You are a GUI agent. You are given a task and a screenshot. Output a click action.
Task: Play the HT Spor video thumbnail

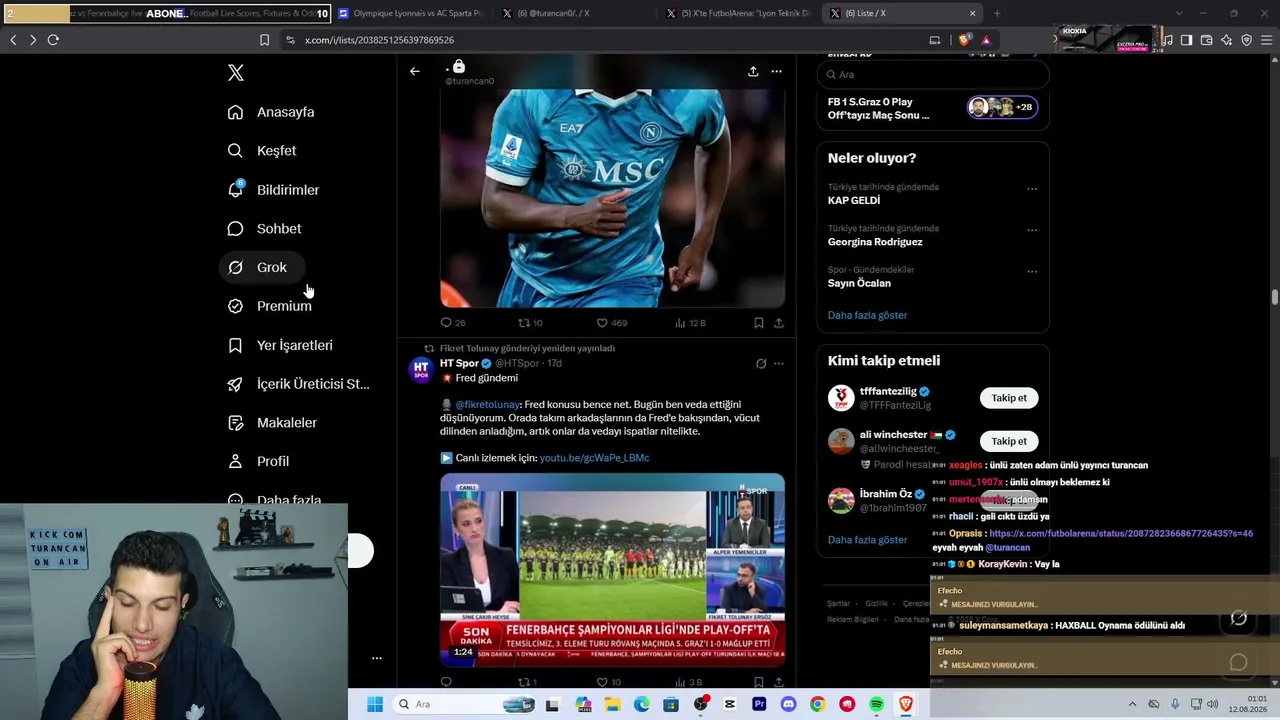(612, 570)
